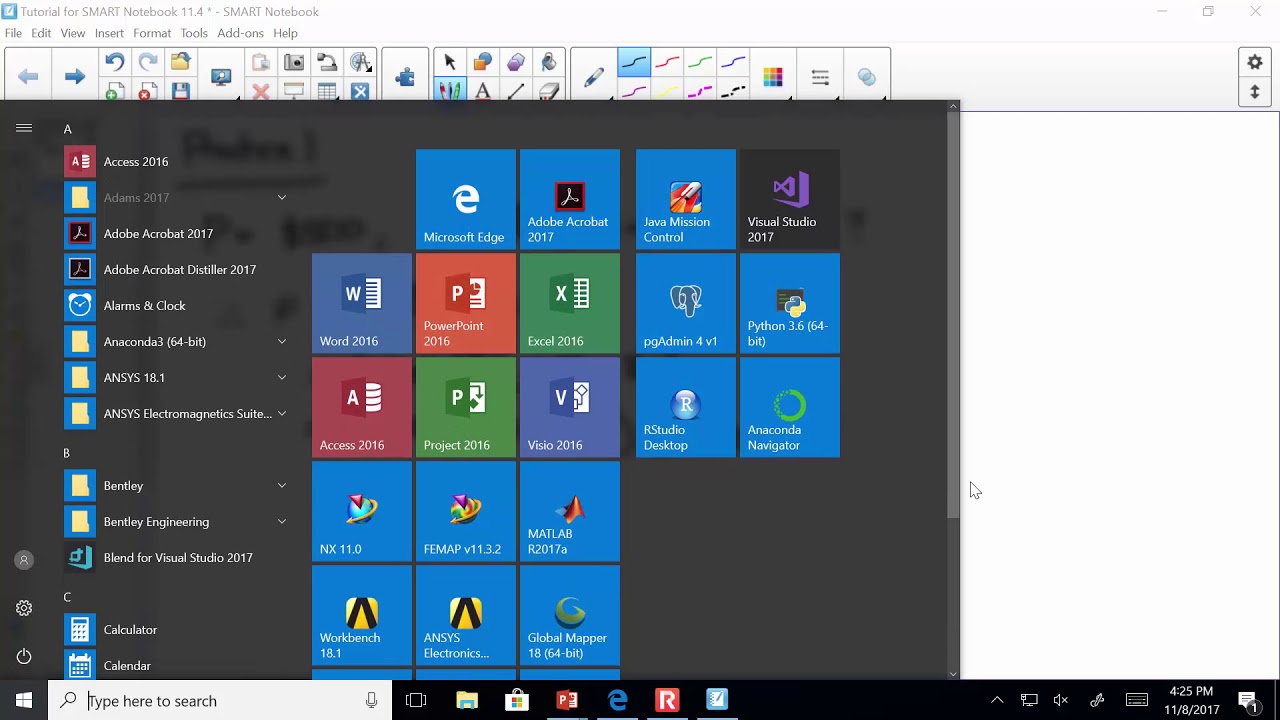Click the Redo arrow in Notebook toolbar
The height and width of the screenshot is (720, 1280).
click(148, 63)
